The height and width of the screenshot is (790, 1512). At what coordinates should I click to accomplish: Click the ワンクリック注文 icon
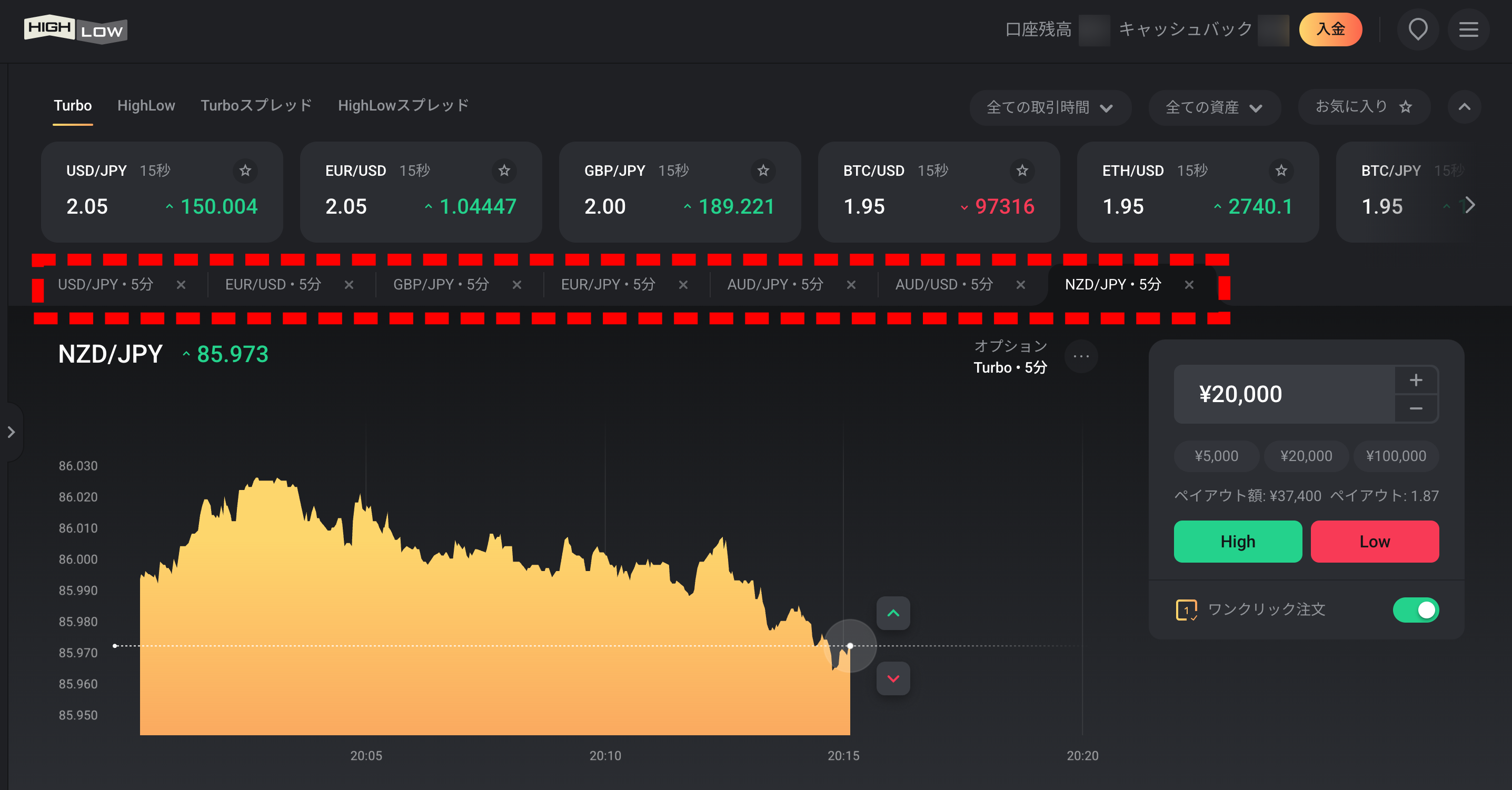pos(1186,610)
